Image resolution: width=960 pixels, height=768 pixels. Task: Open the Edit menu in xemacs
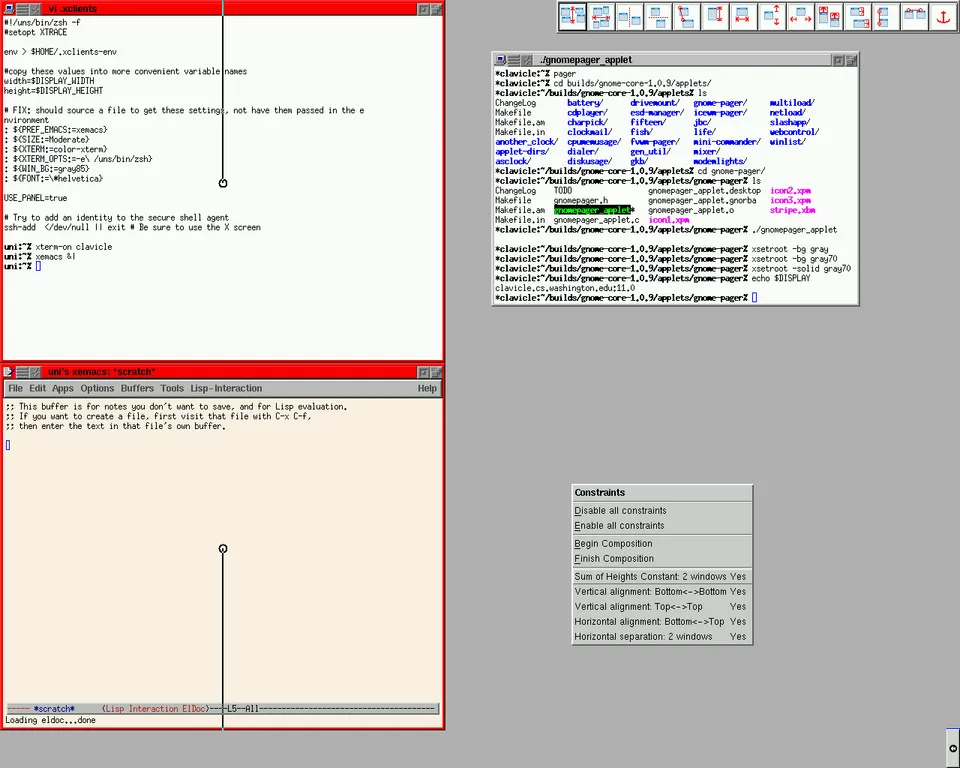pos(37,388)
